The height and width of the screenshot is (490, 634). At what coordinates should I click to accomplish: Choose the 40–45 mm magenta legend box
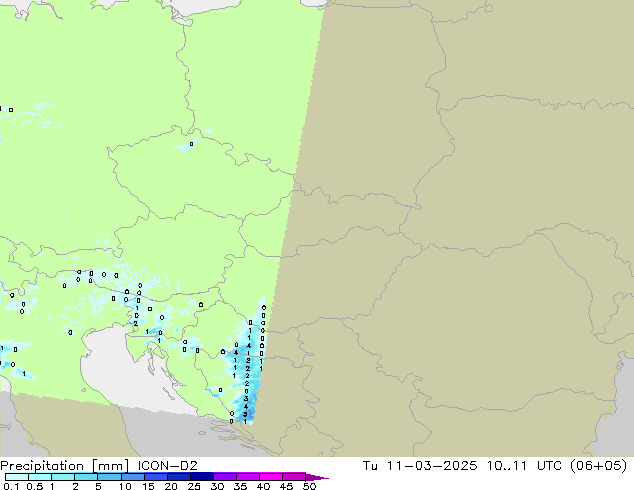pyautogui.click(x=271, y=477)
